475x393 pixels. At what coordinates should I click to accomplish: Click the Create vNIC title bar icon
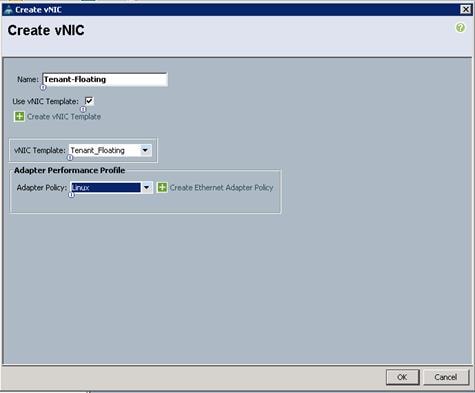(9, 10)
